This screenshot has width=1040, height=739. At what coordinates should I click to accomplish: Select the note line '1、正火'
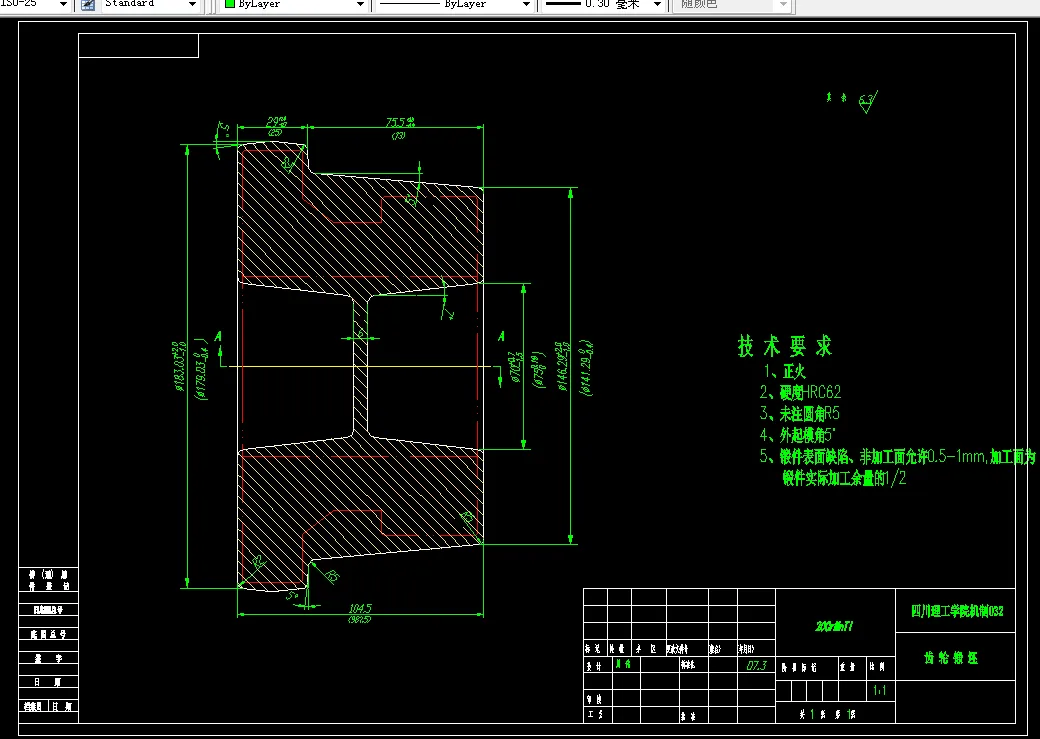pyautogui.click(x=785, y=371)
